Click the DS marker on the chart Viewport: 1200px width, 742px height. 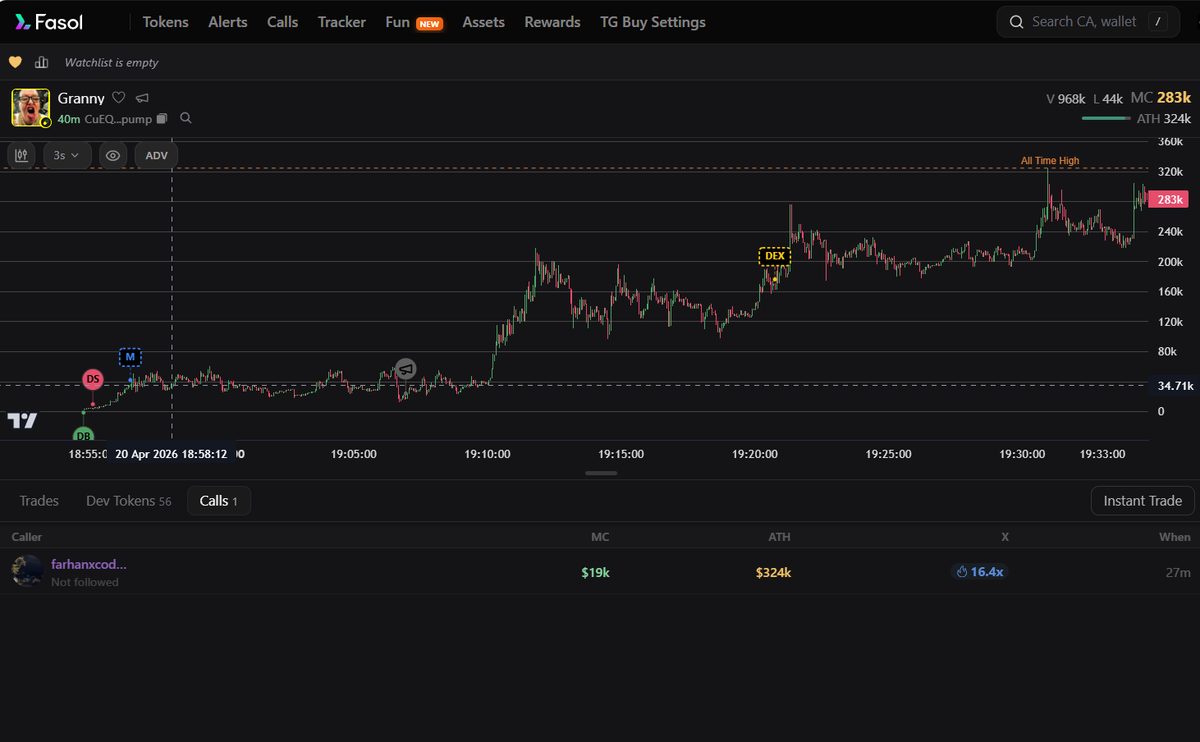pos(93,379)
